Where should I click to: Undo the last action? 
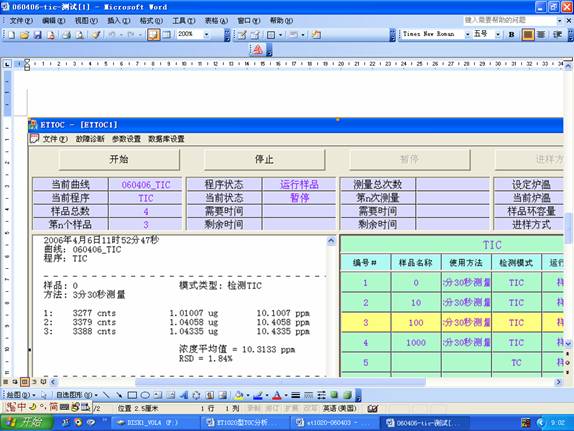click(x=112, y=35)
